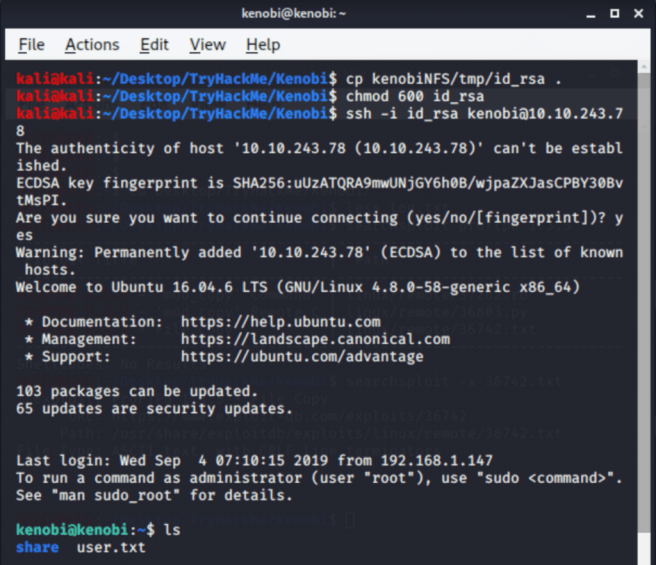Viewport: 656px width, 565px height.
Task: Expand the View menu
Action: pos(207,45)
